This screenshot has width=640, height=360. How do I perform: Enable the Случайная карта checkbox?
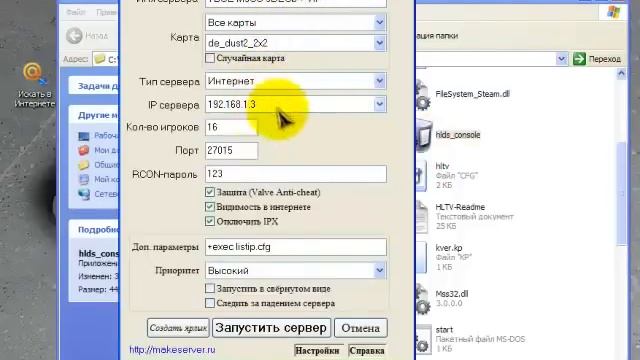point(210,58)
